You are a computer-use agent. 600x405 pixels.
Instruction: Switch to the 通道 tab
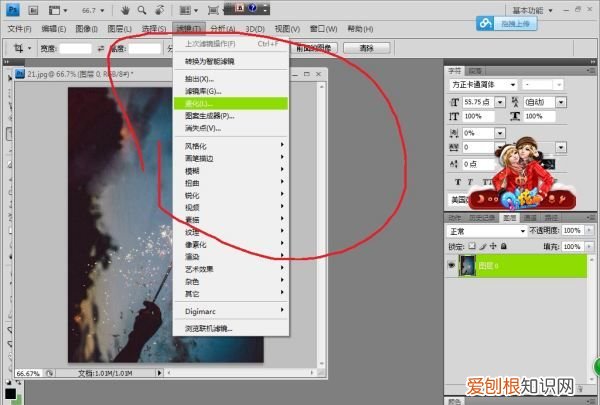tap(530, 218)
